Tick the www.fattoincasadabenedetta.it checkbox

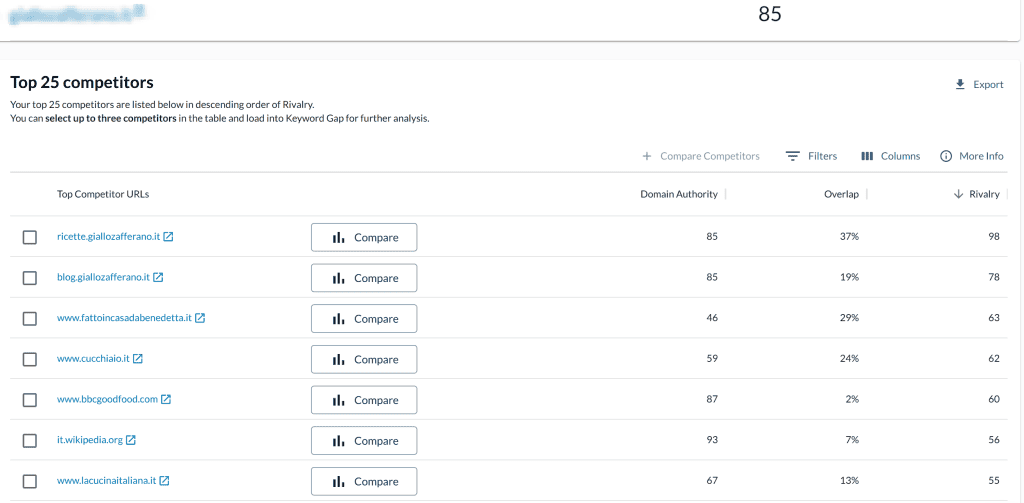pos(29,318)
